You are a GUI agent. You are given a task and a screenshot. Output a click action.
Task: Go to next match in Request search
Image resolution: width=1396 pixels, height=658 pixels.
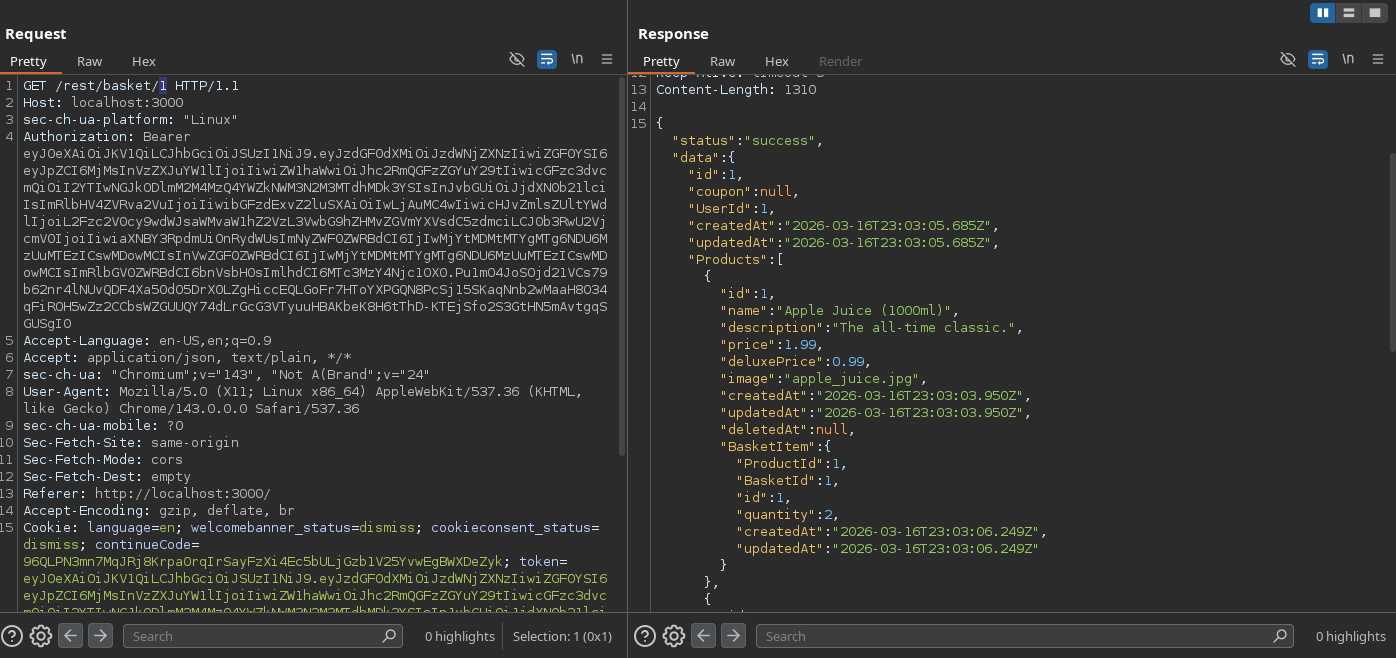pos(100,636)
